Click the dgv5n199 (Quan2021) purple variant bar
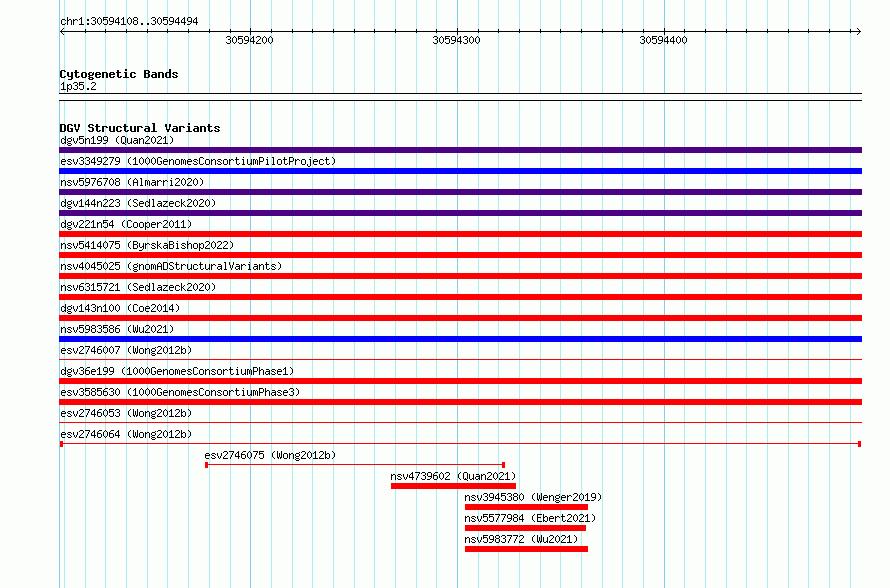This screenshot has height=588, width=890. click(x=460, y=150)
